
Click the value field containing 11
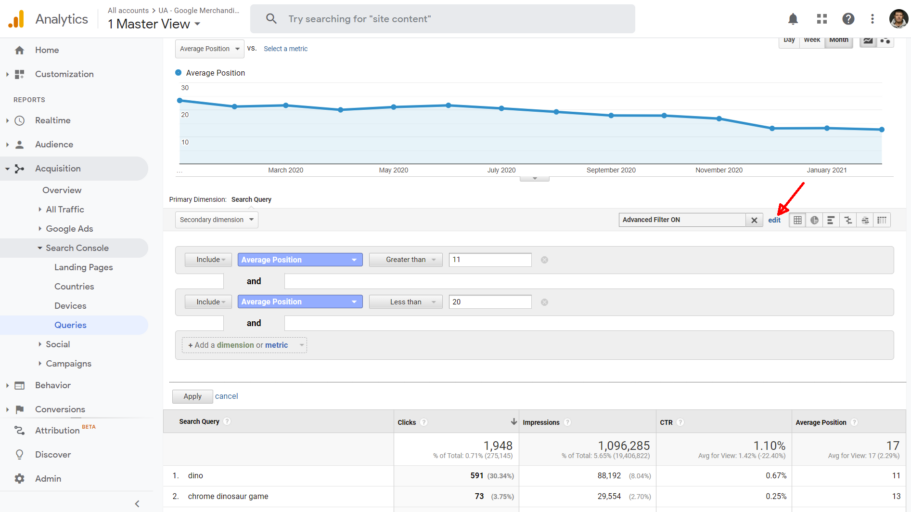click(x=490, y=260)
